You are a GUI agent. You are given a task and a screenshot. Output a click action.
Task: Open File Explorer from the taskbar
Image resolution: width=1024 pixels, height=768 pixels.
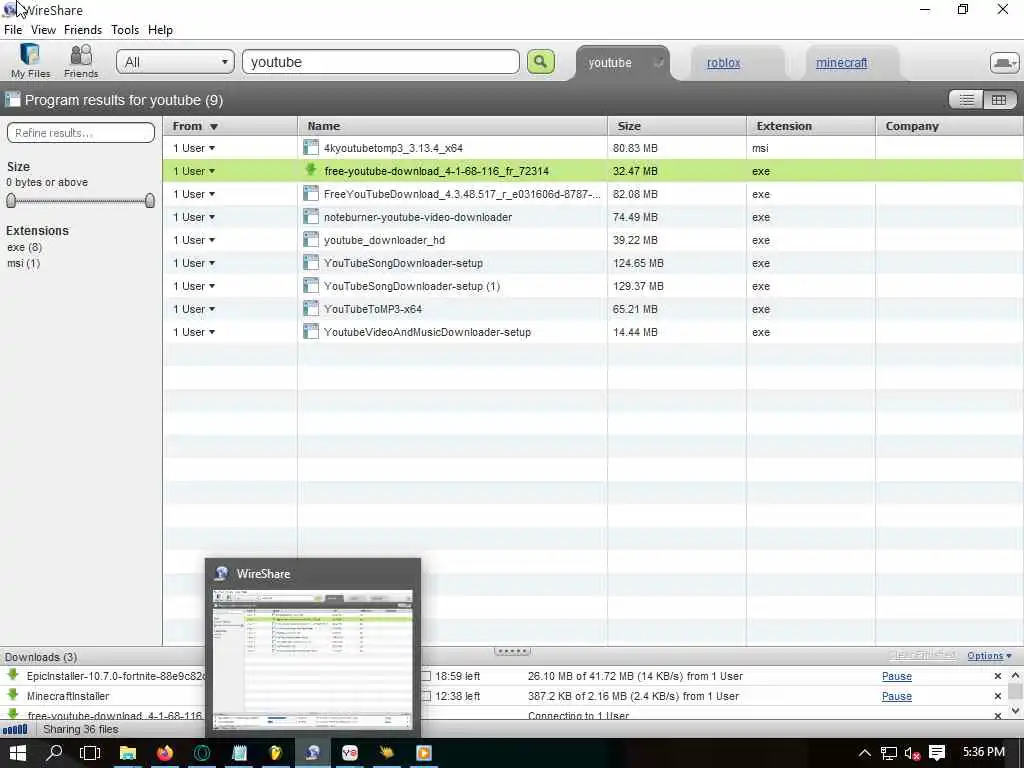click(127, 753)
